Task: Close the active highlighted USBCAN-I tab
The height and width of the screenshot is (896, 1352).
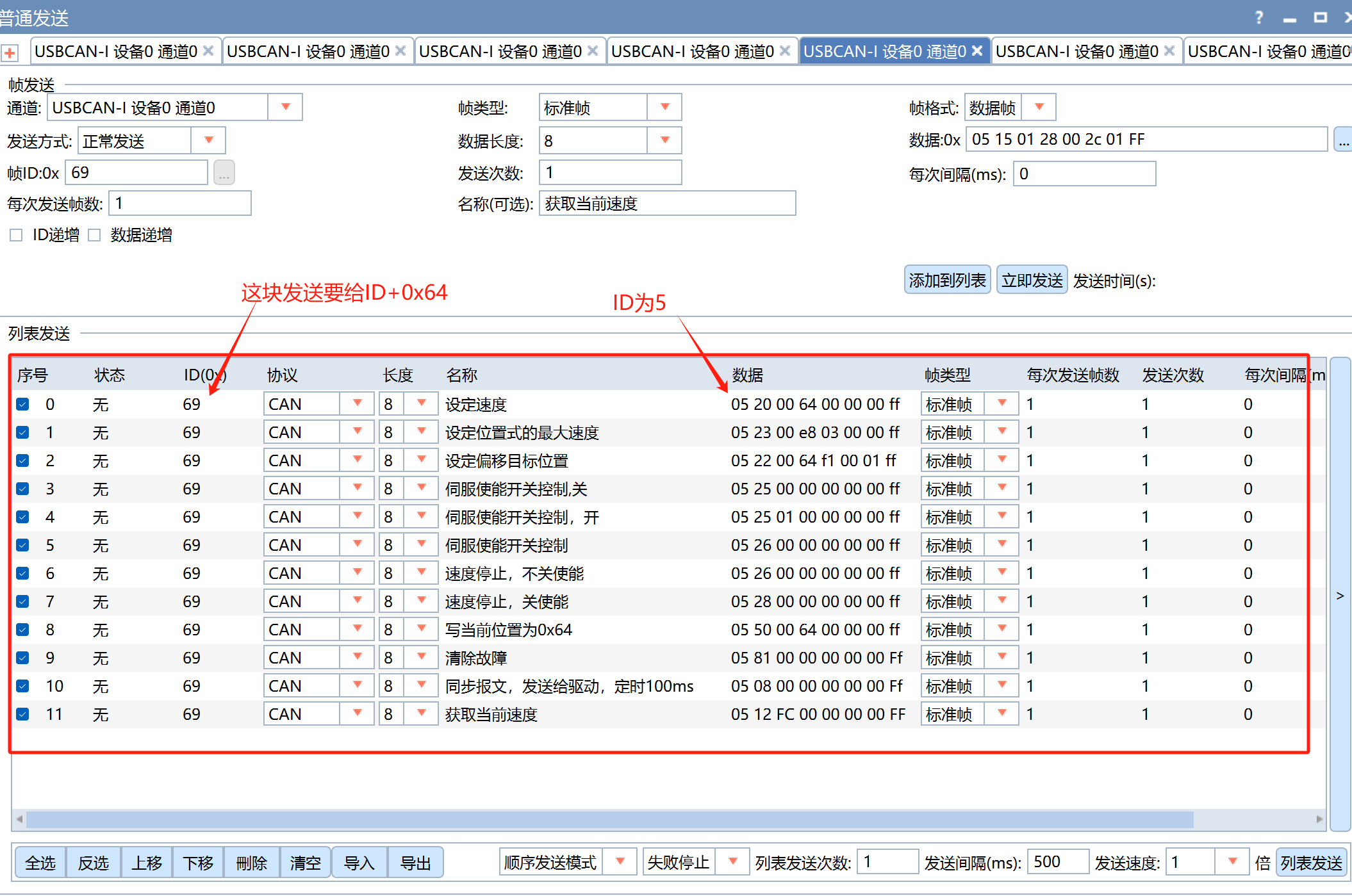Action: [977, 51]
